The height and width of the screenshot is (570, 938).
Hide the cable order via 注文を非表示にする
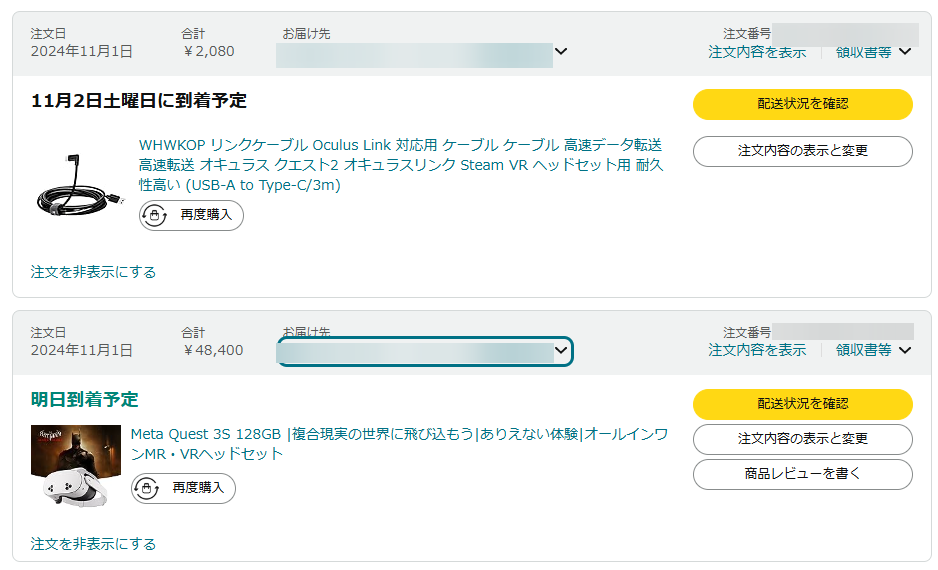(93, 272)
